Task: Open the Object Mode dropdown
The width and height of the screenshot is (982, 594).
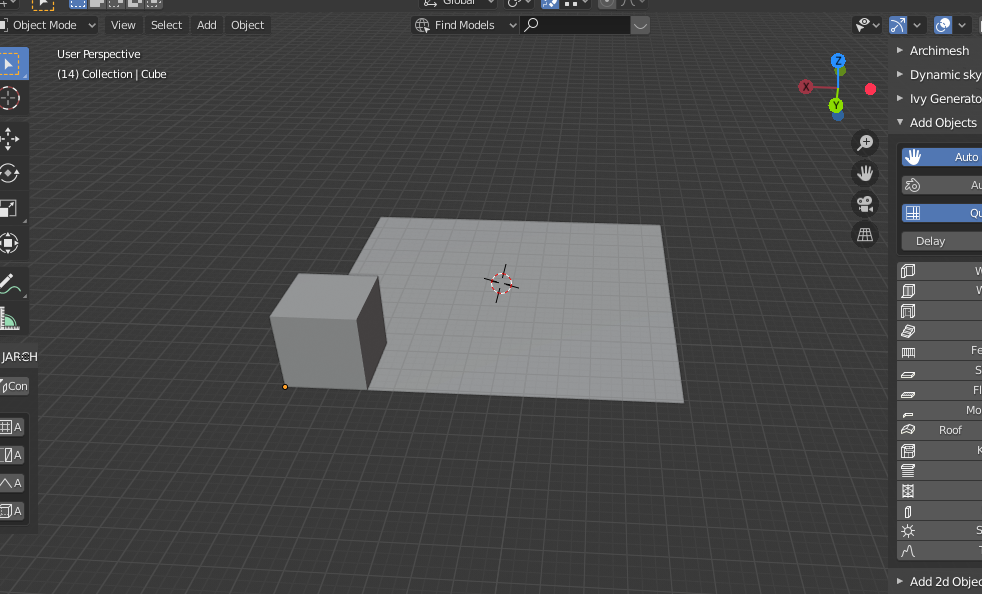Action: (x=49, y=25)
